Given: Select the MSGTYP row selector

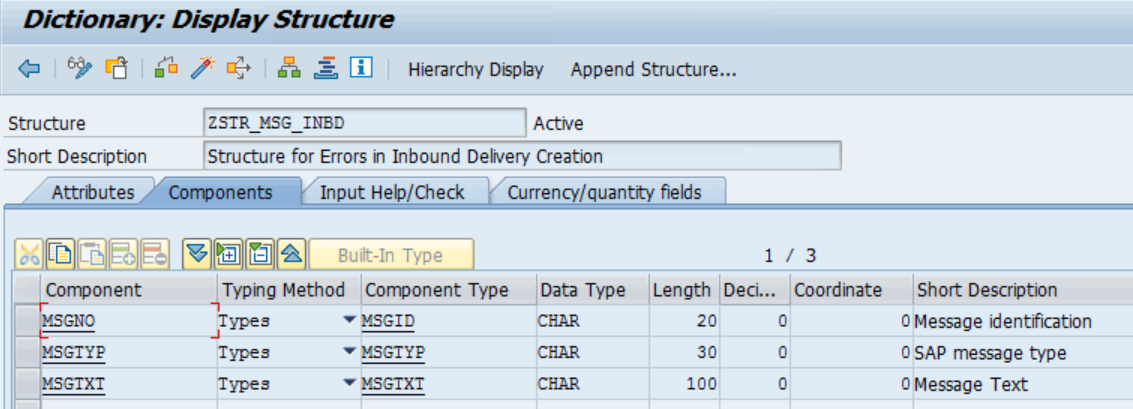Looking at the screenshot, I should [x=27, y=352].
